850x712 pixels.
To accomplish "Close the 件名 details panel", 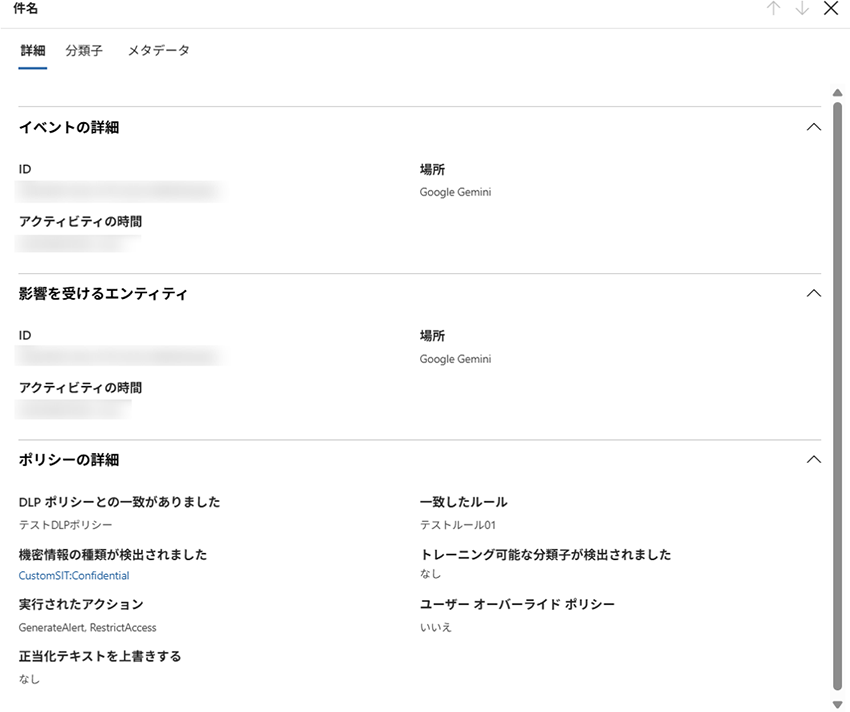I will click(x=830, y=9).
